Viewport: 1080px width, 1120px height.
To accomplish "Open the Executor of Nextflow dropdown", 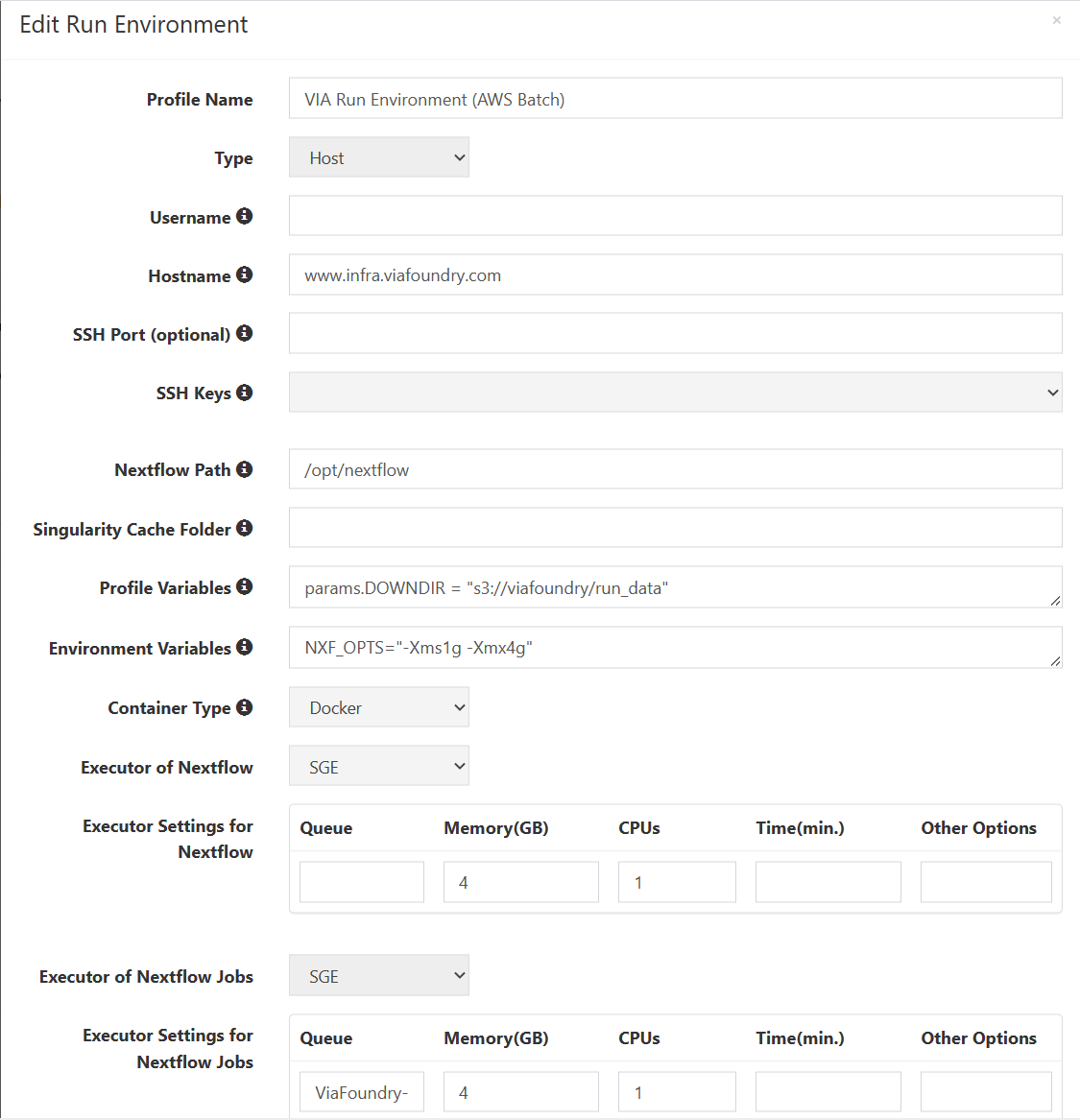I will [378, 766].
